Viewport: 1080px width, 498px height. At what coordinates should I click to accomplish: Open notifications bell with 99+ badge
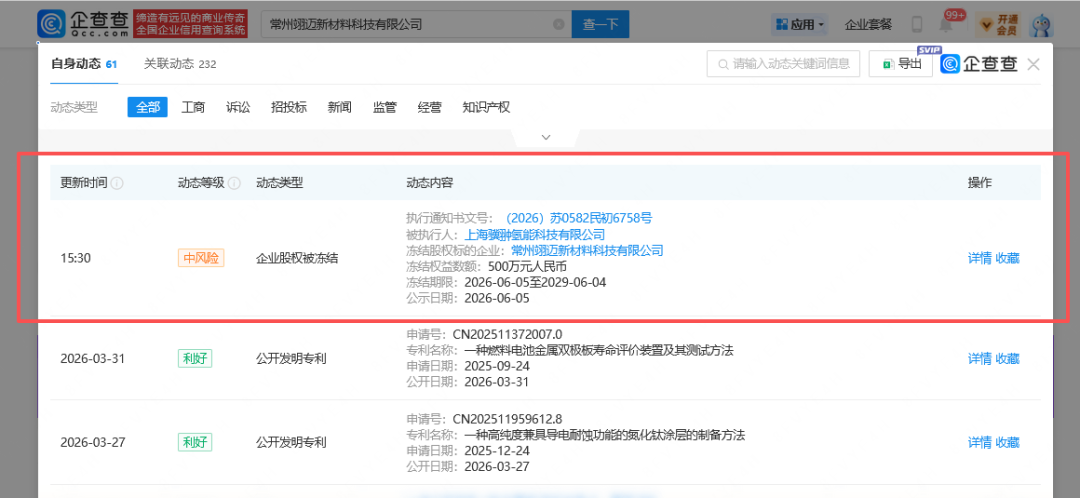[947, 23]
